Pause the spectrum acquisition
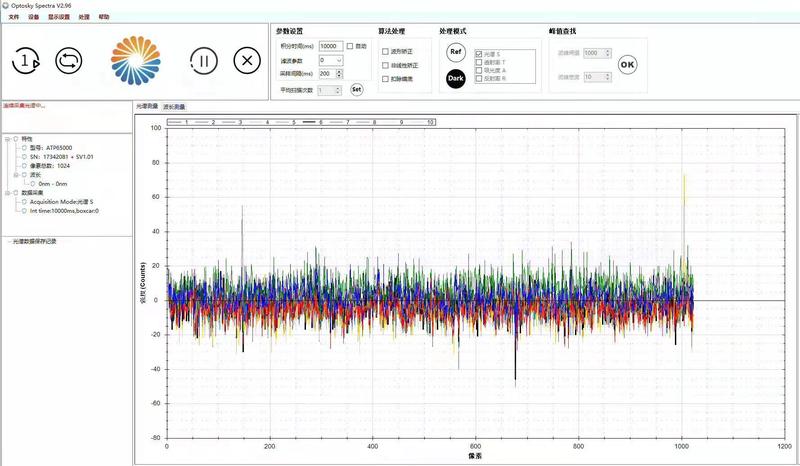800x466 pixels. [x=204, y=60]
